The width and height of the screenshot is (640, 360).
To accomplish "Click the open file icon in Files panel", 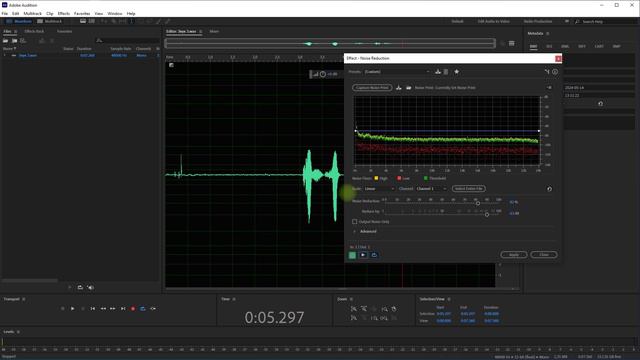I will [6, 40].
